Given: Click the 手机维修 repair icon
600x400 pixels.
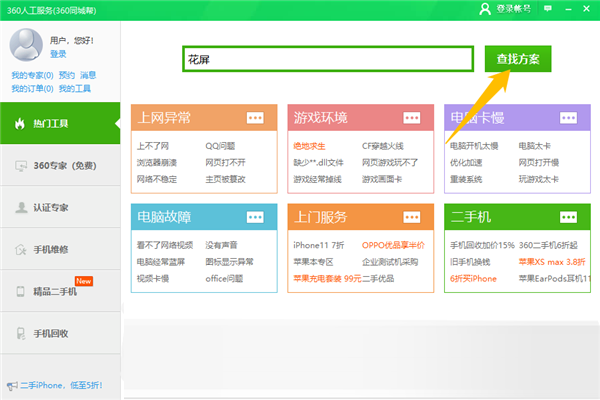Looking at the screenshot, I should [x=21, y=249].
